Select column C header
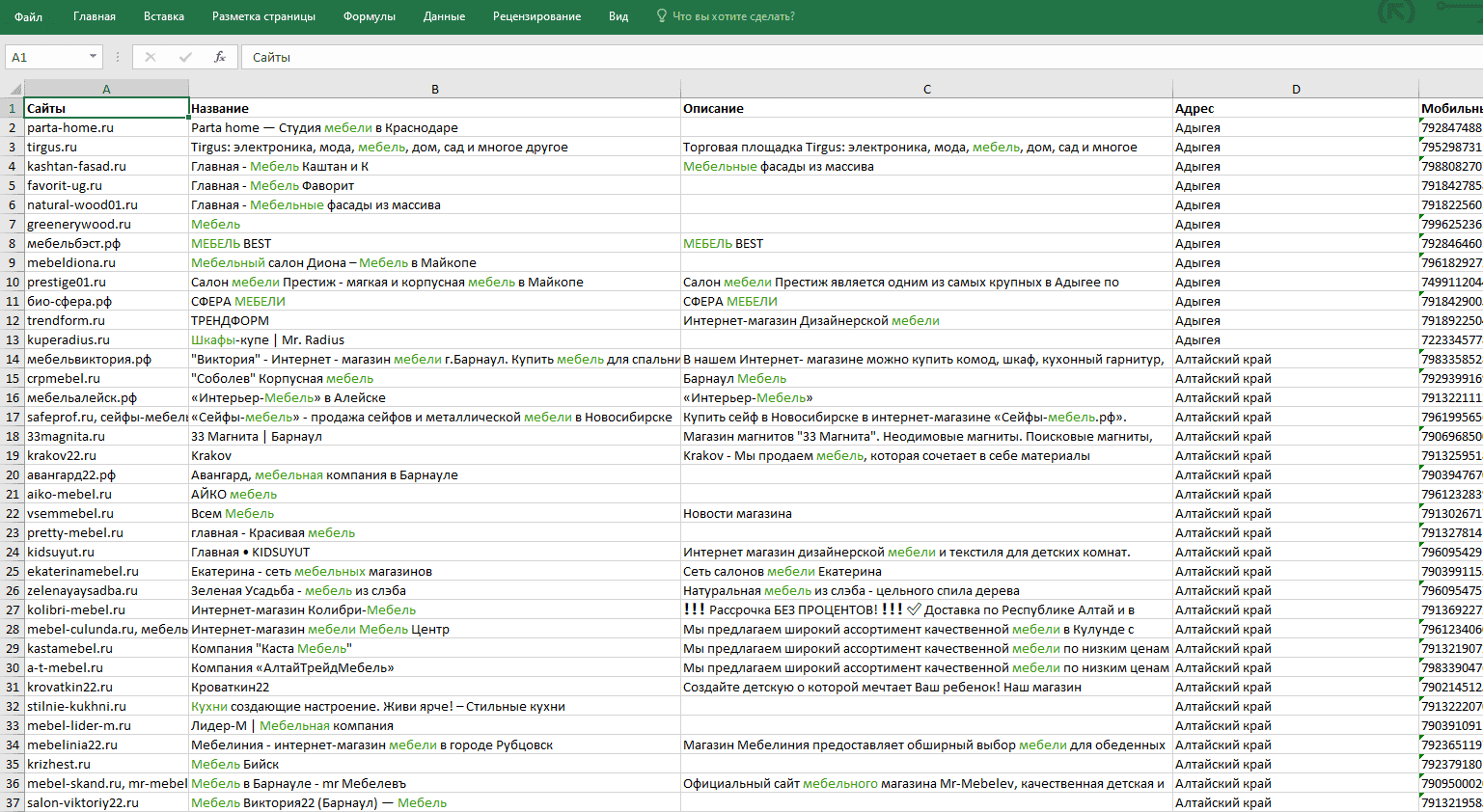The height and width of the screenshot is (812, 1483). (927, 89)
